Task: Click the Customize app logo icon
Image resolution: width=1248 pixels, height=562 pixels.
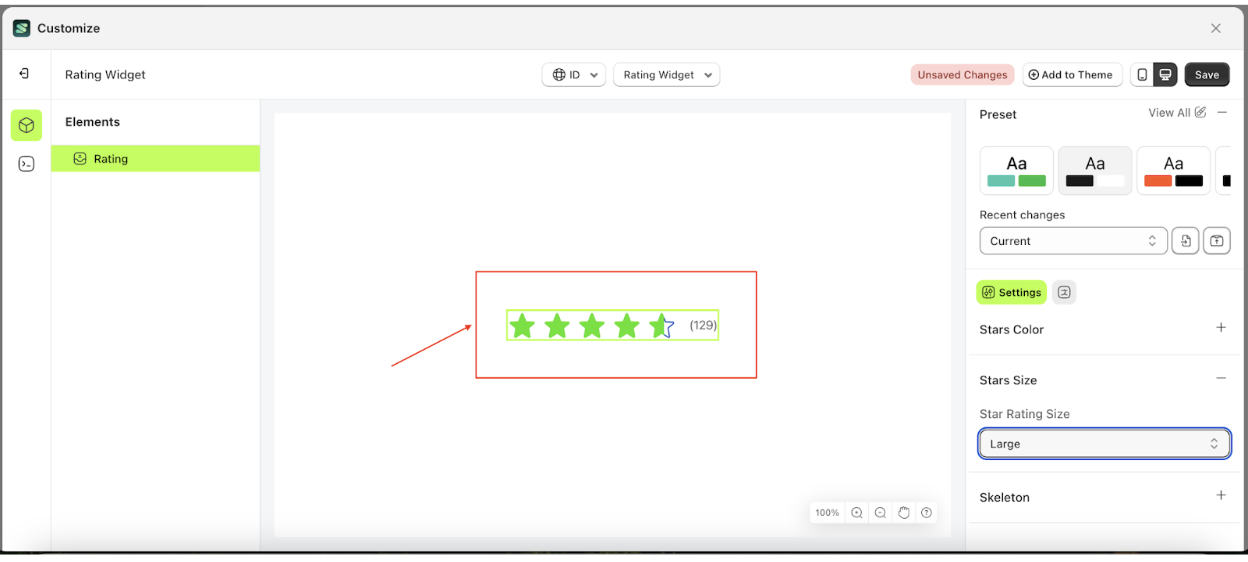Action: pyautogui.click(x=22, y=28)
